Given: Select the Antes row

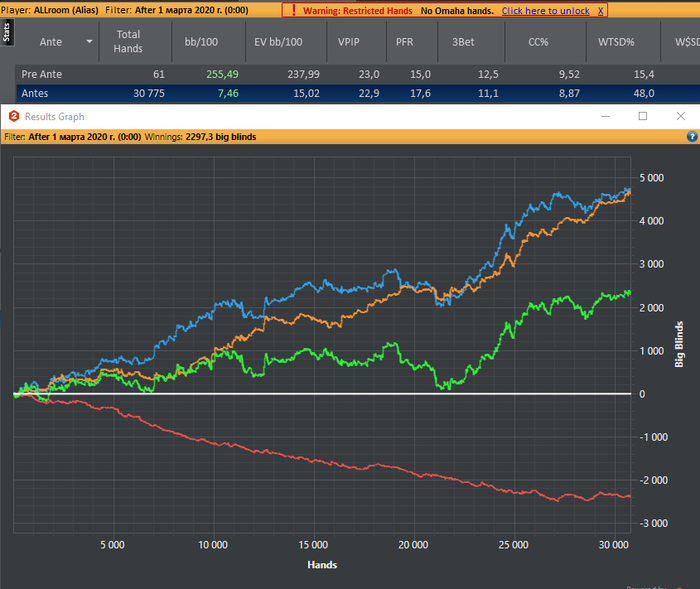Looking at the screenshot, I should coord(357,93).
